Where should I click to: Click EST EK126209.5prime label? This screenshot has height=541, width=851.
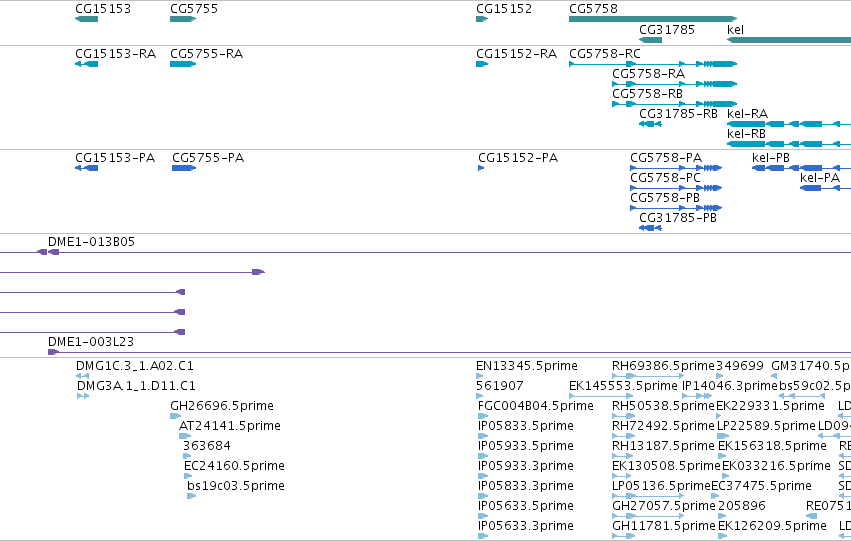(x=772, y=526)
